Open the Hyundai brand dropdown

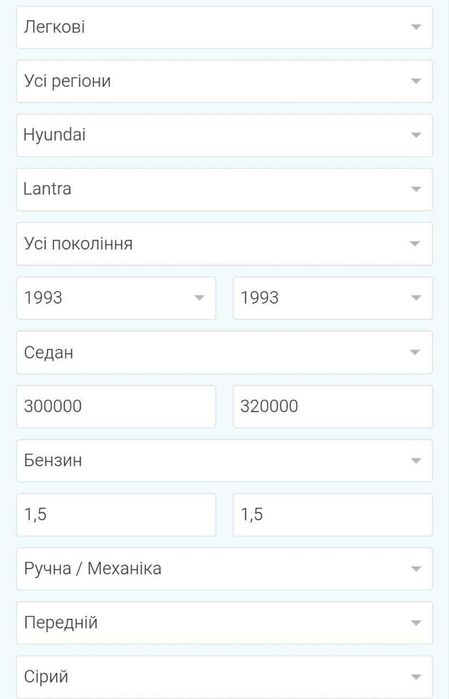pyautogui.click(x=224, y=135)
